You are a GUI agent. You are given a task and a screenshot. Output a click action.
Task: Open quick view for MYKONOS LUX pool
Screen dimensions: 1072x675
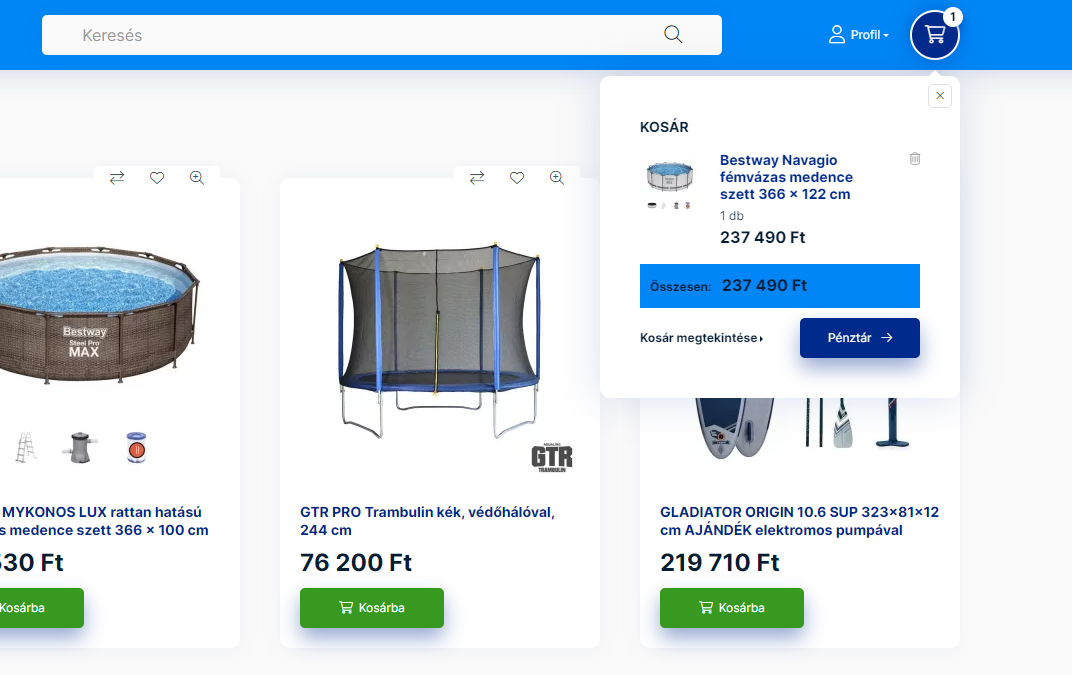click(x=197, y=178)
